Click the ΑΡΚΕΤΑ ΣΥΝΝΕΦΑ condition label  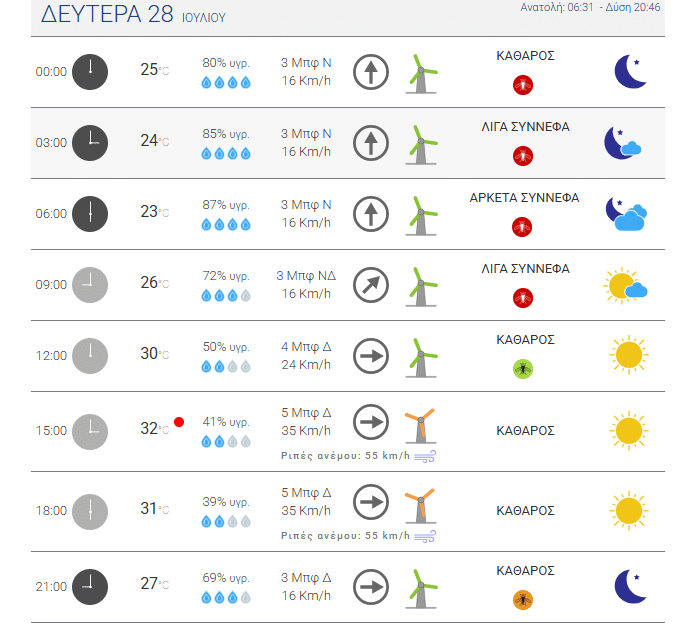(x=524, y=197)
